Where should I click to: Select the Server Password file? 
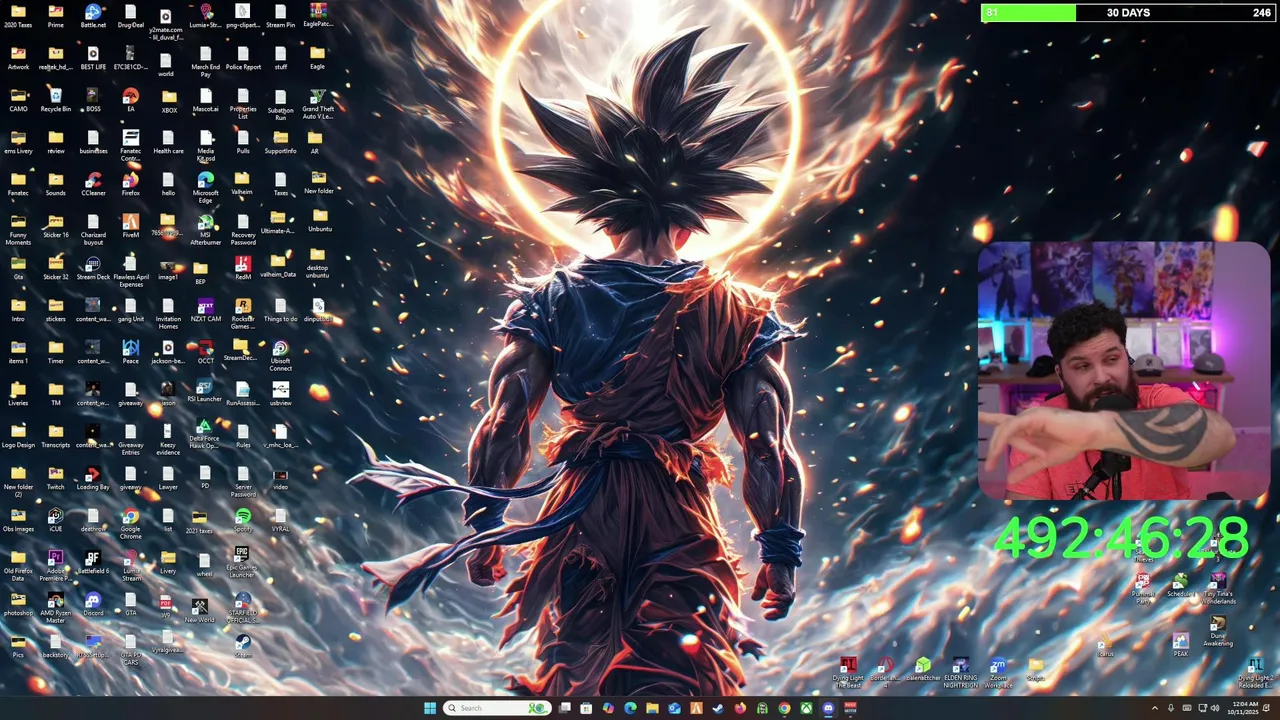[x=243, y=481]
